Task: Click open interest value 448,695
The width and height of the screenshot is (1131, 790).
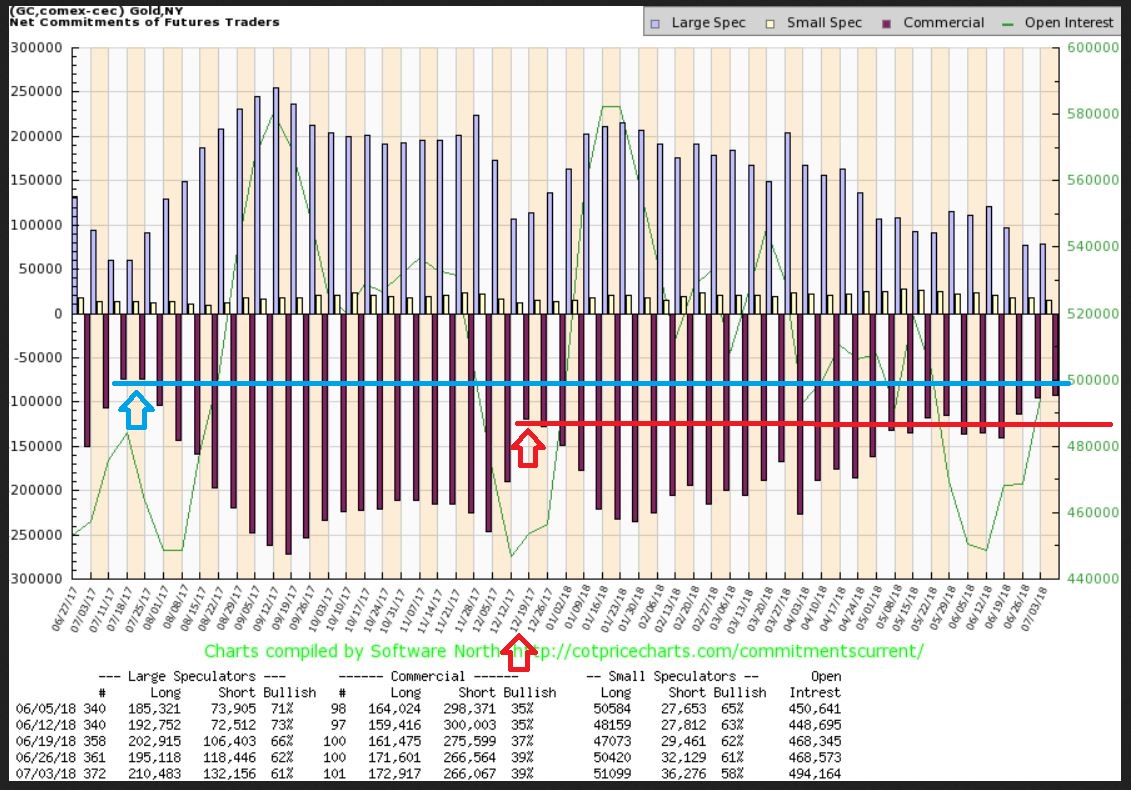Action: [x=815, y=724]
